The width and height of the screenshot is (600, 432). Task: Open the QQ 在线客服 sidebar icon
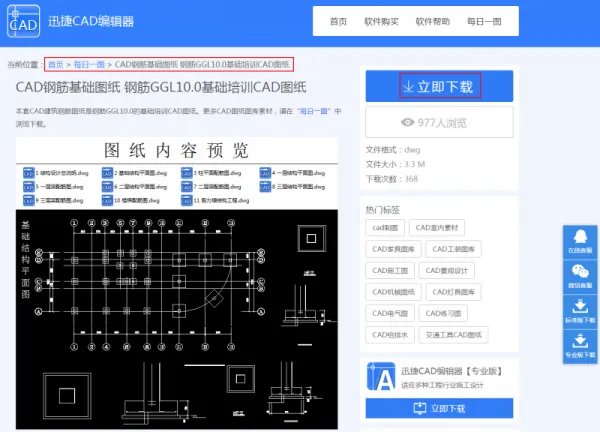580,242
